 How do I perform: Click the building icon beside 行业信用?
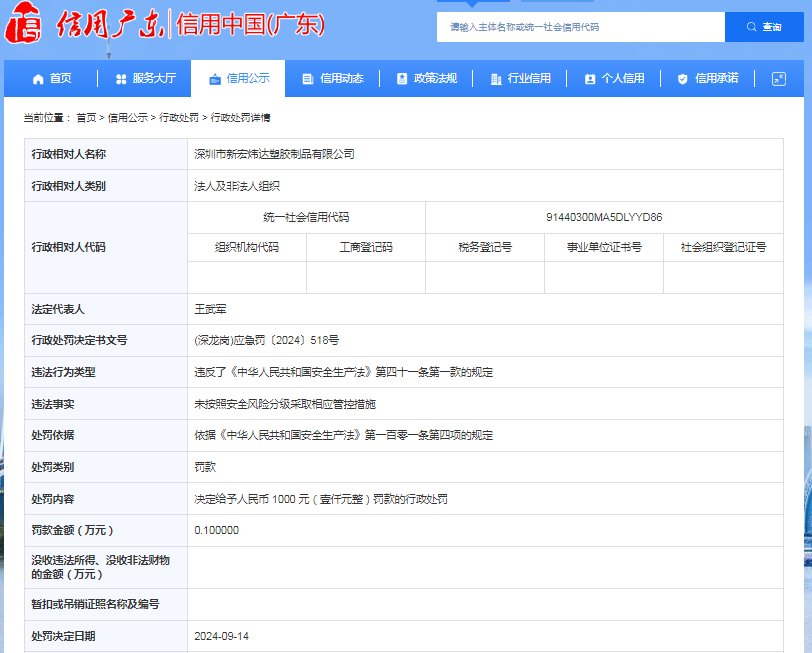coord(496,79)
